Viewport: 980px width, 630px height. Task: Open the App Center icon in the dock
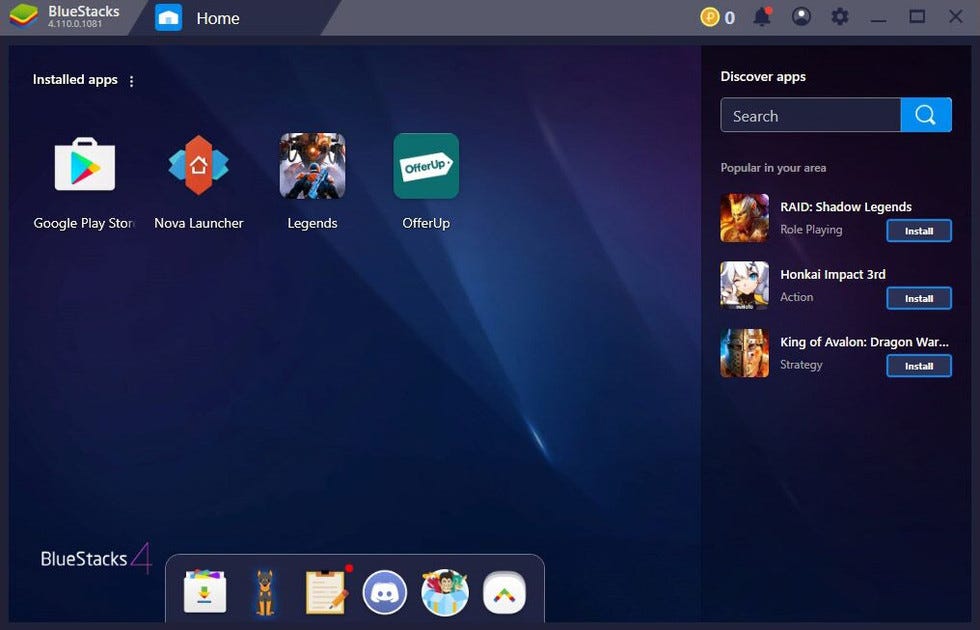pos(204,592)
